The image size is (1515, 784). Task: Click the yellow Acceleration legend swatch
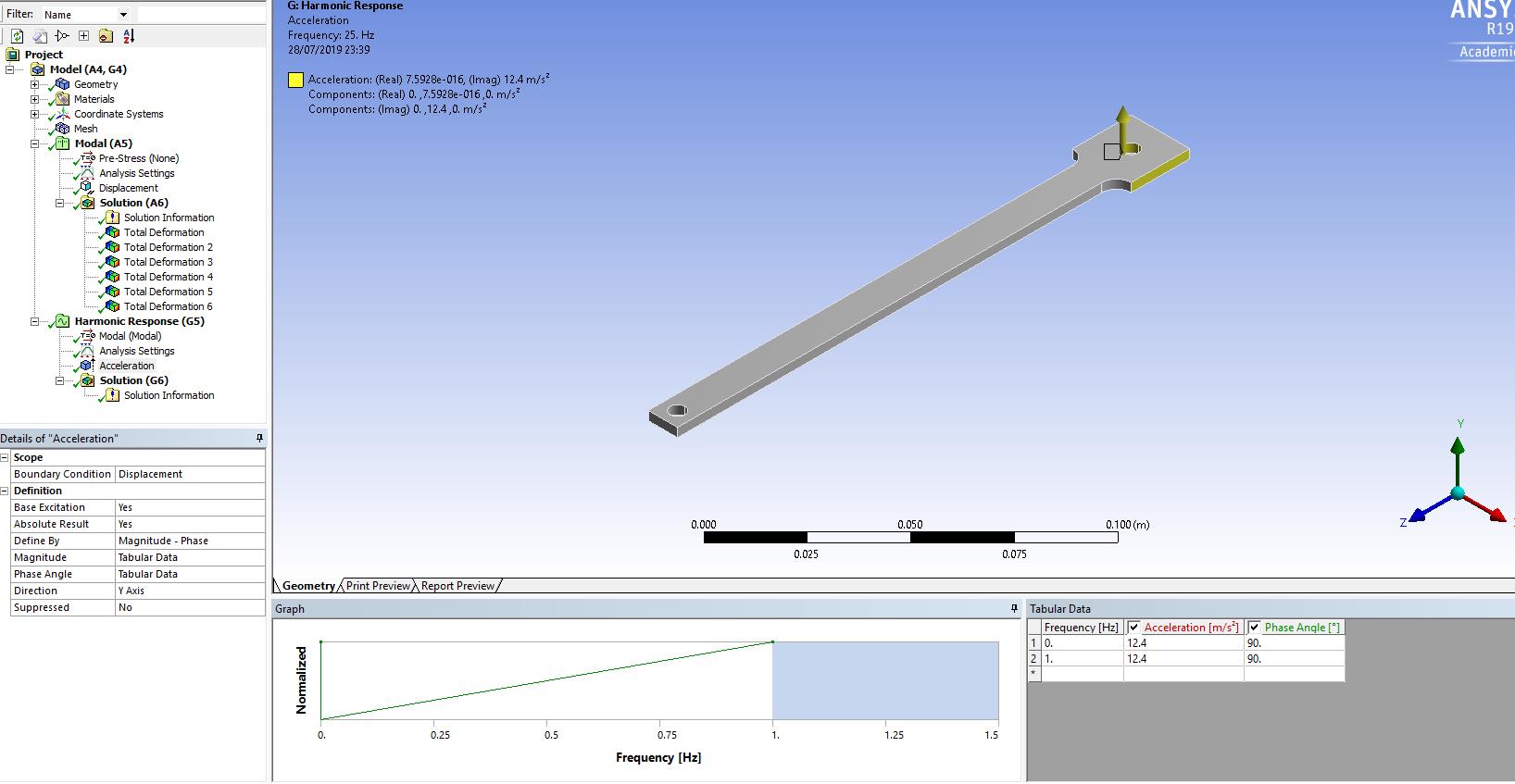point(295,80)
